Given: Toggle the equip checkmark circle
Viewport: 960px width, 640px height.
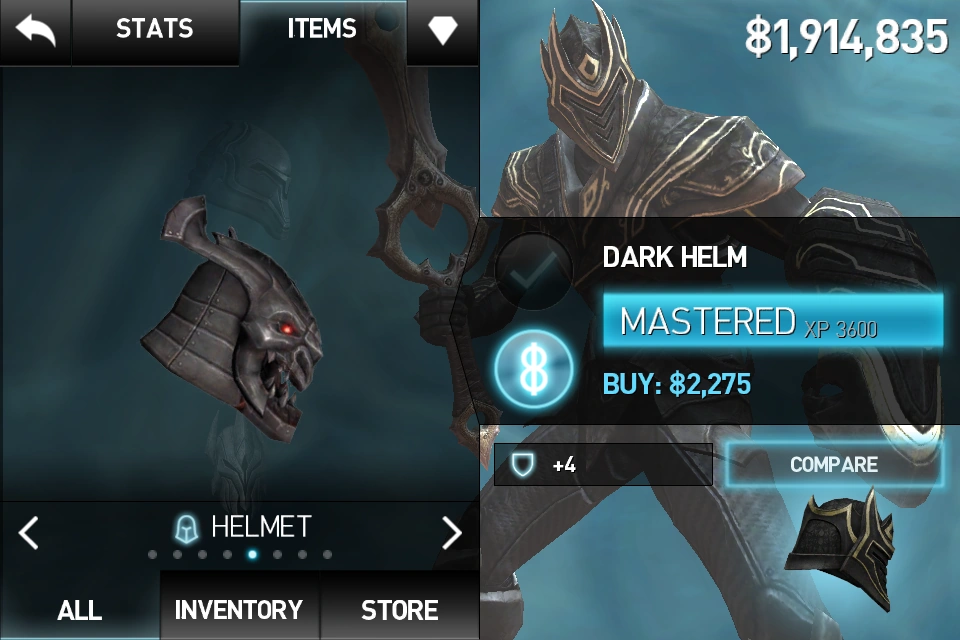Looking at the screenshot, I should pyautogui.click(x=534, y=272).
